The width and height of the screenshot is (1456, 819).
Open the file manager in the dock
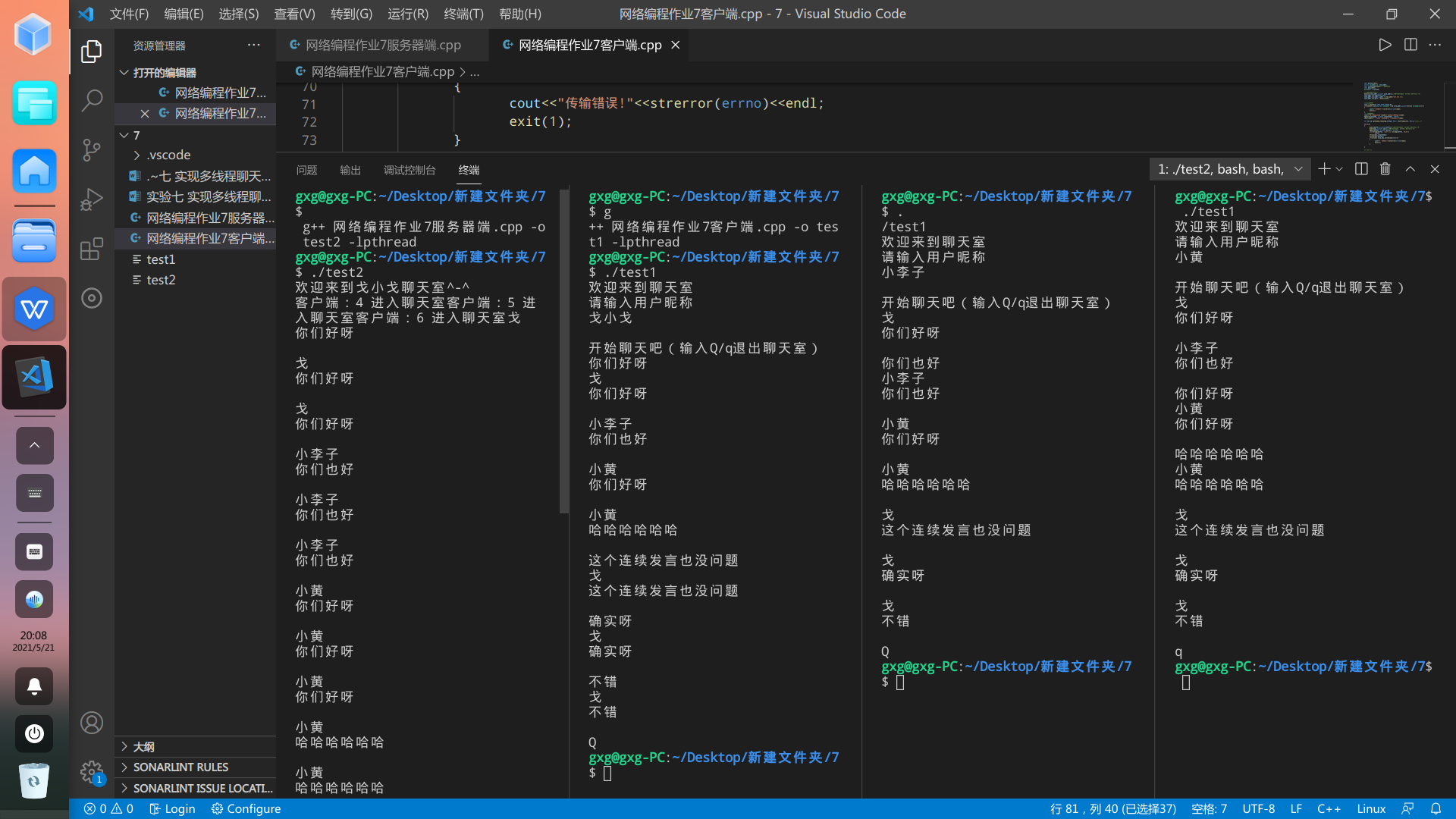(34, 240)
